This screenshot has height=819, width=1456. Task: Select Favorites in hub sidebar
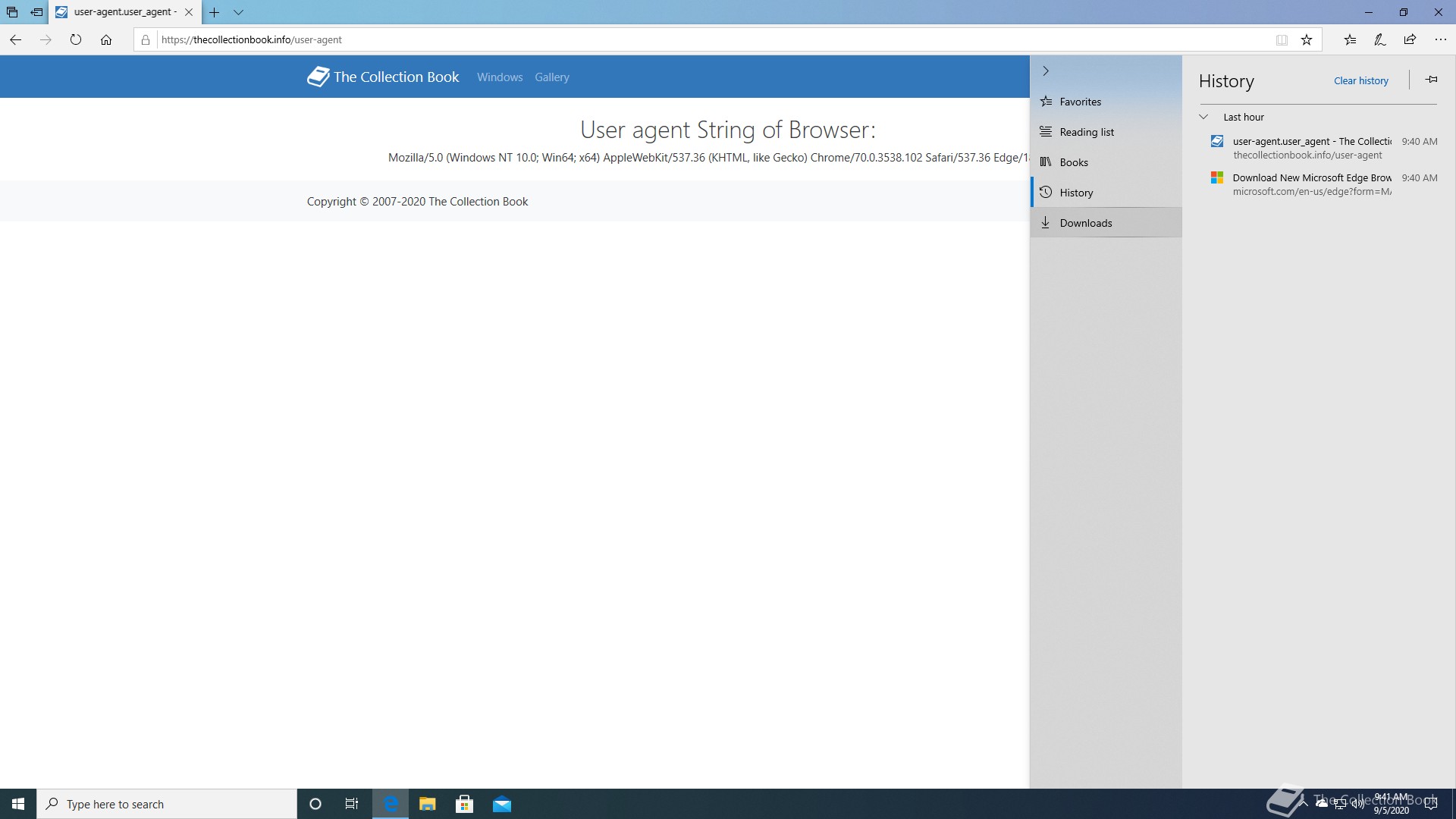tap(1080, 102)
